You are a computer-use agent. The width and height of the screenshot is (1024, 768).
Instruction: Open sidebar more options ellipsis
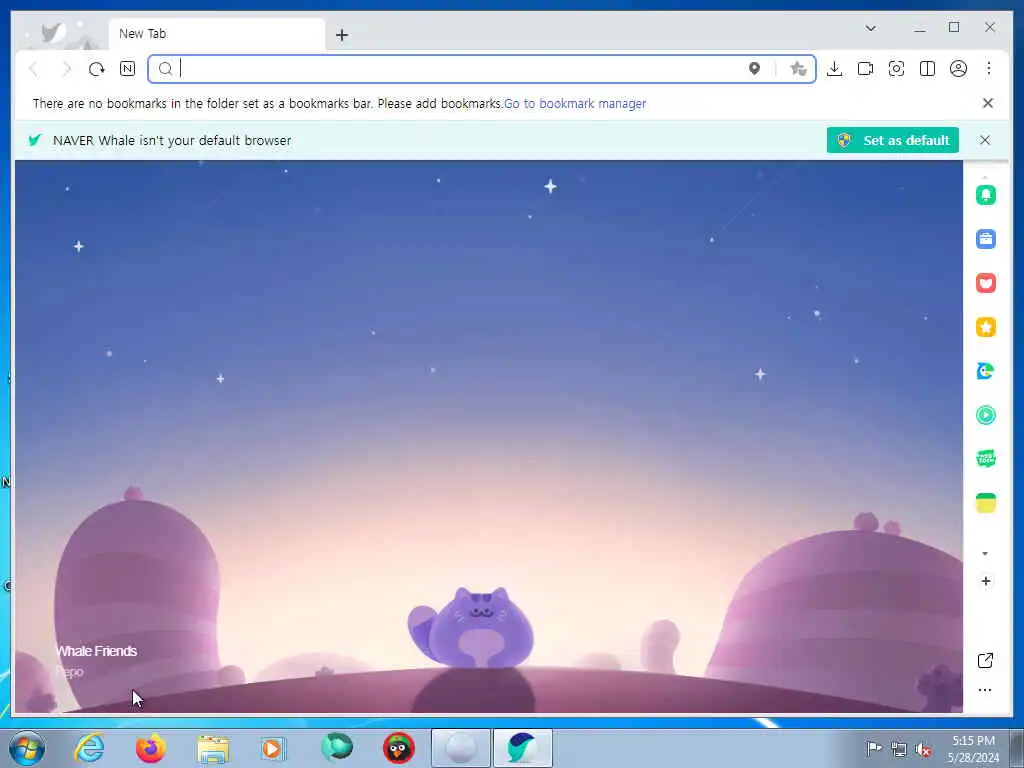click(985, 690)
